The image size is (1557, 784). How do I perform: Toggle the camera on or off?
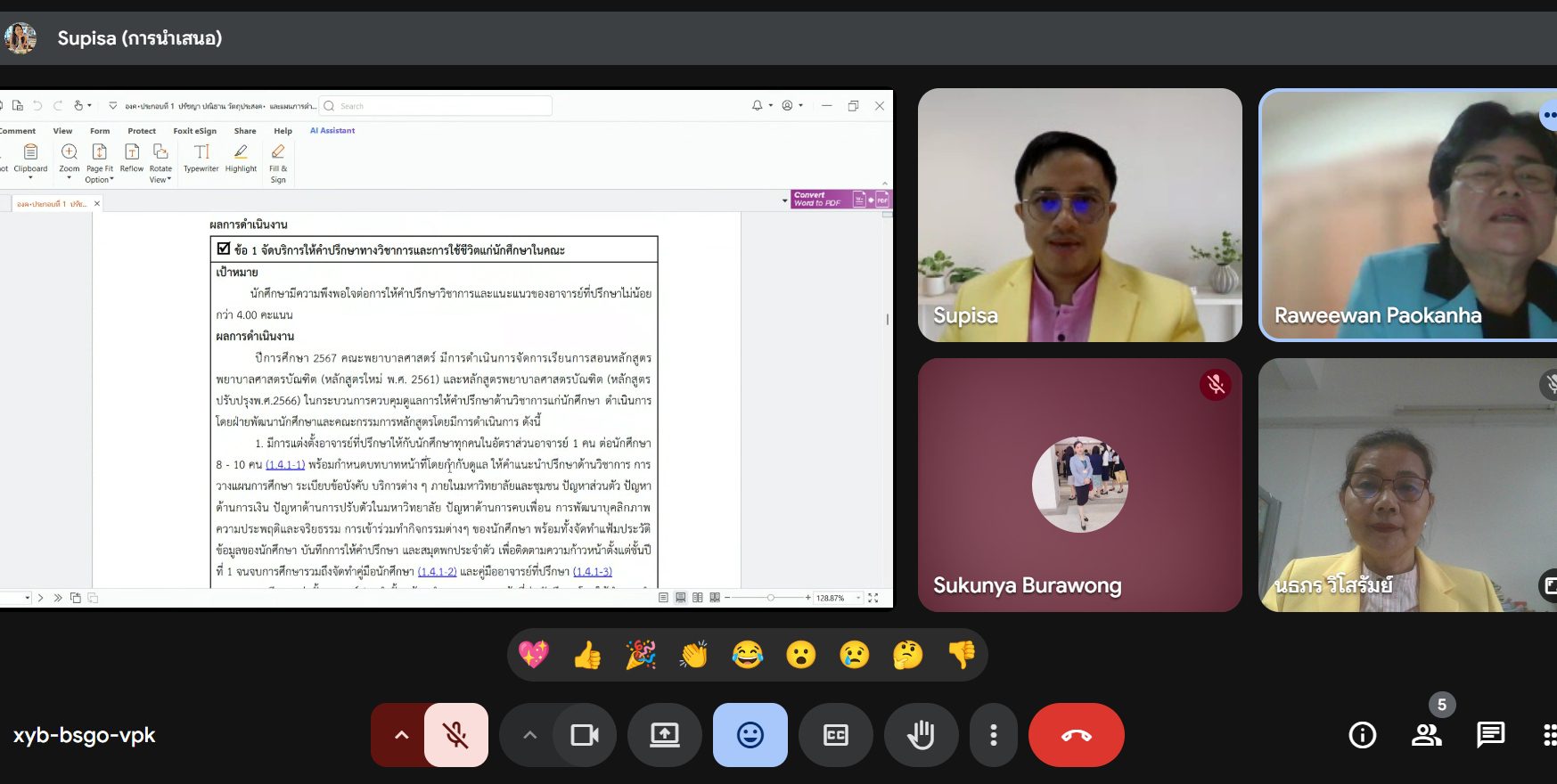click(585, 735)
